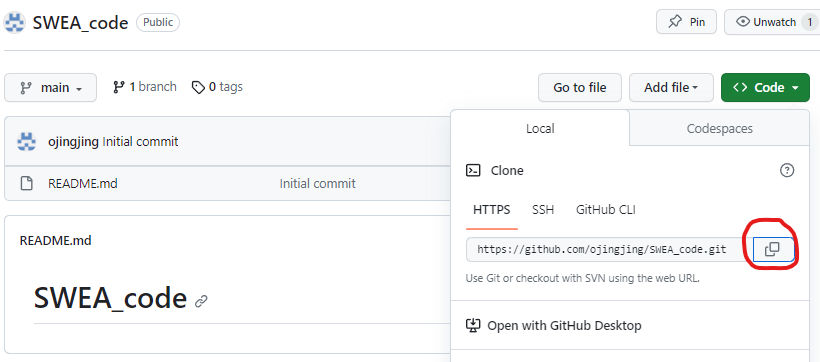Click the Go to file button
Viewport: 820px width, 362px height.
click(x=580, y=87)
